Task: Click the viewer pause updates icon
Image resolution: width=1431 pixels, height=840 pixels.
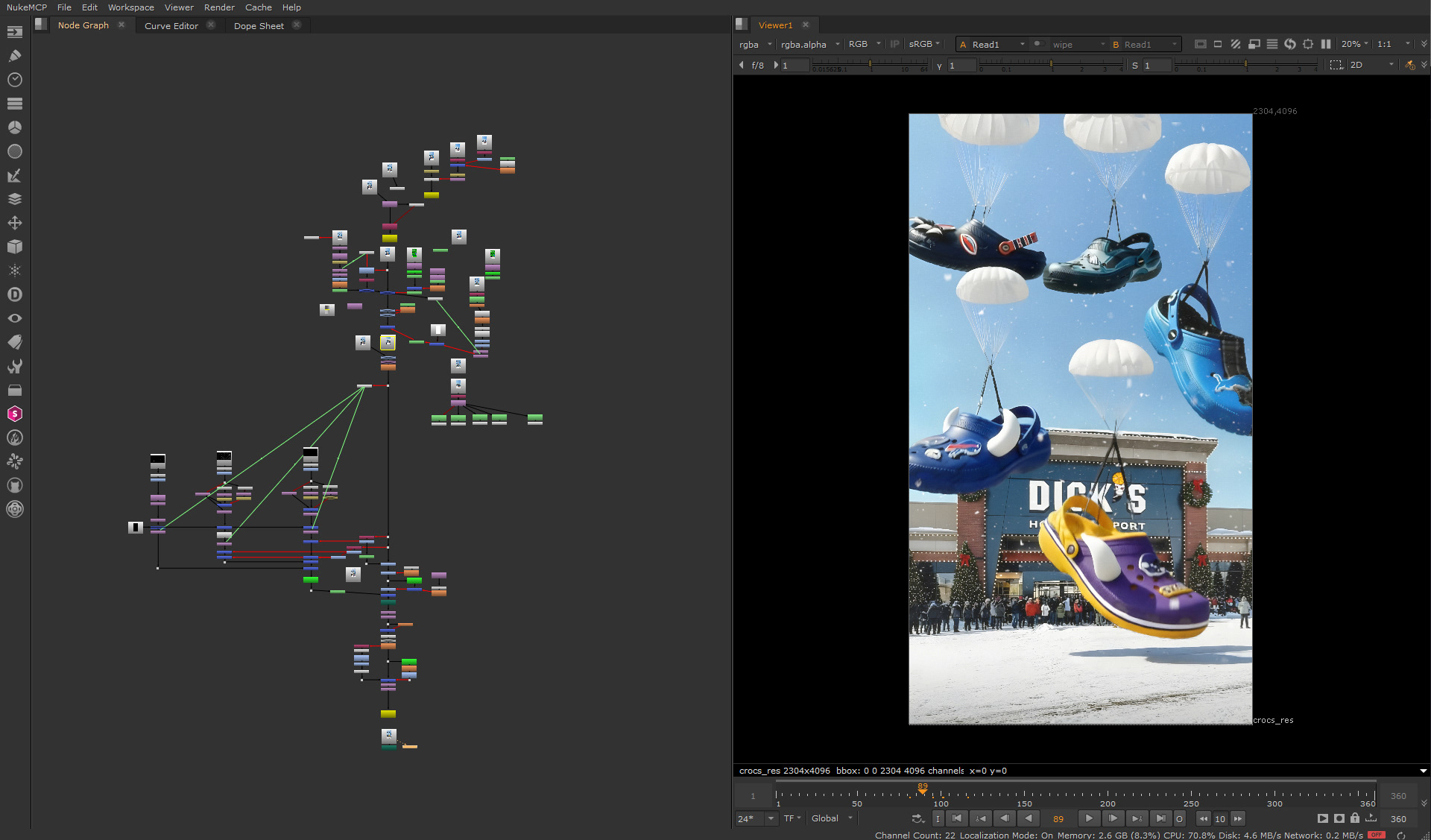Action: (1326, 44)
